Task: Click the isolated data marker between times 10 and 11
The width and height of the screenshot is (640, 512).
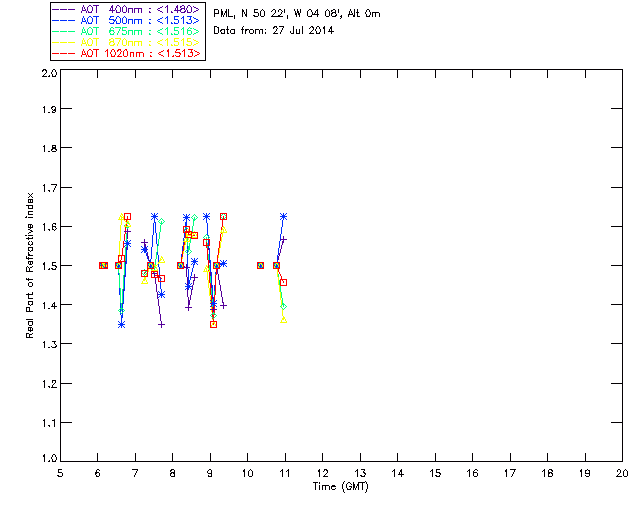Action: 260,265
